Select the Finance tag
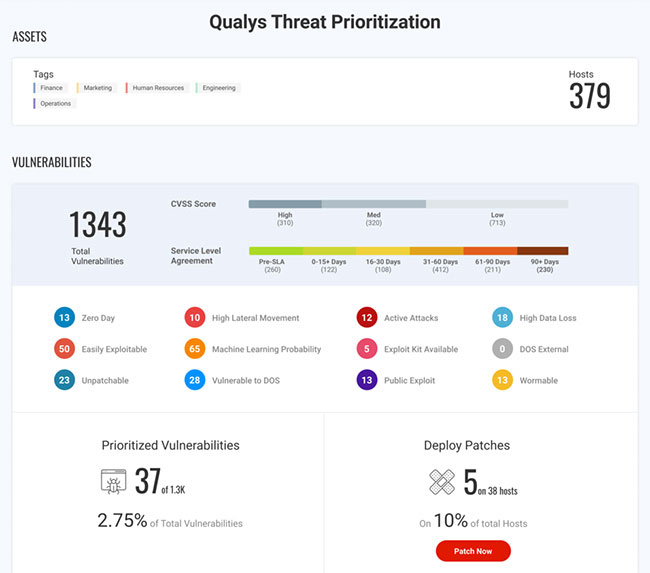The width and height of the screenshot is (650, 573). [x=49, y=88]
